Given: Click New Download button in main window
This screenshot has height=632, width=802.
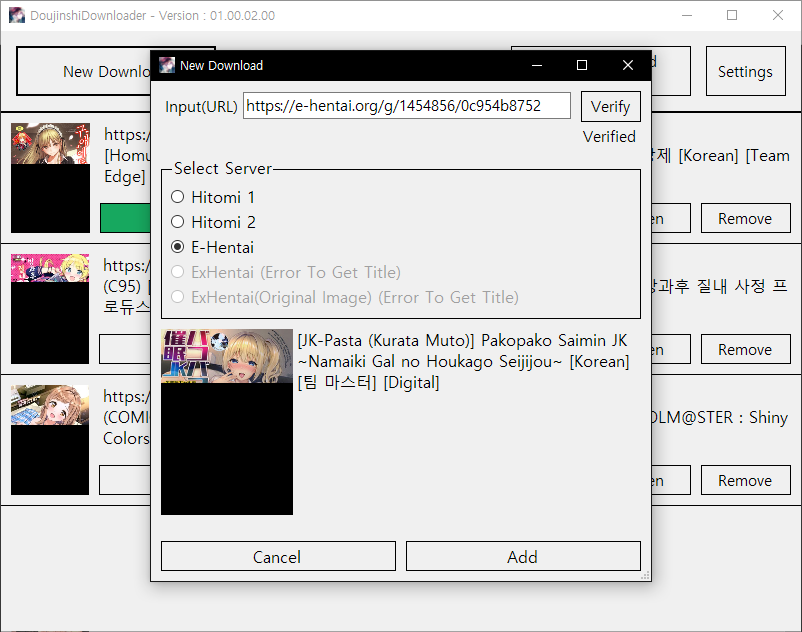Looking at the screenshot, I should coord(84,72).
